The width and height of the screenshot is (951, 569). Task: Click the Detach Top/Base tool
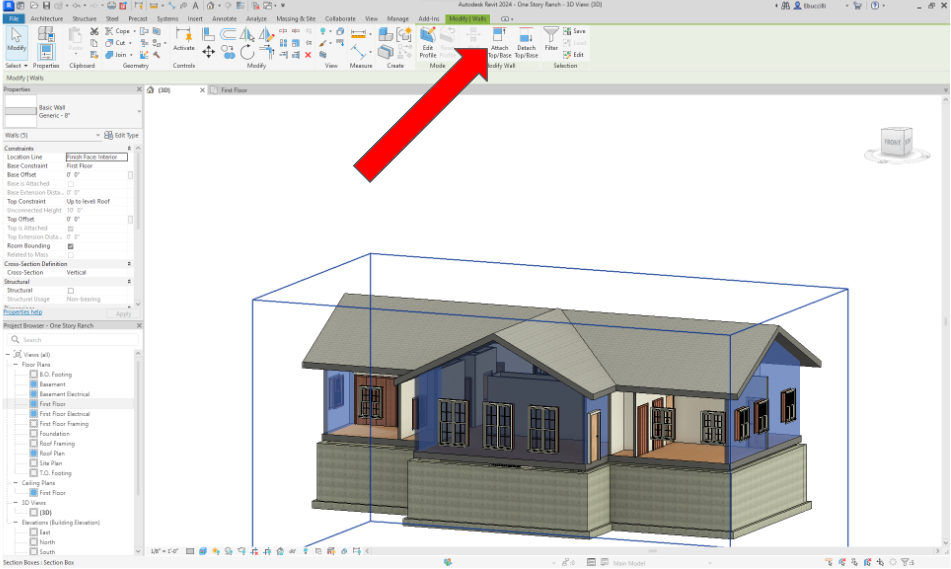tap(526, 42)
